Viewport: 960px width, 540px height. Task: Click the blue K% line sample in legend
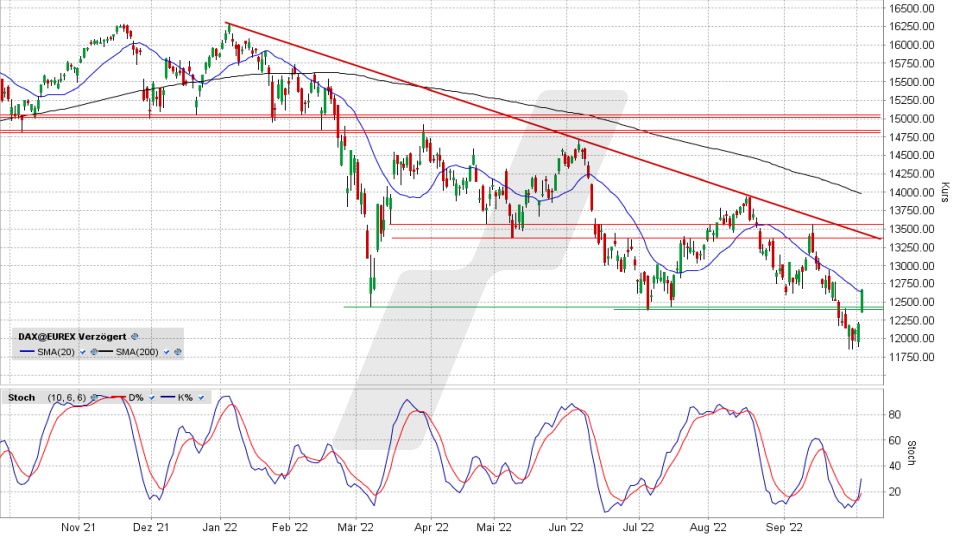pyautogui.click(x=168, y=397)
